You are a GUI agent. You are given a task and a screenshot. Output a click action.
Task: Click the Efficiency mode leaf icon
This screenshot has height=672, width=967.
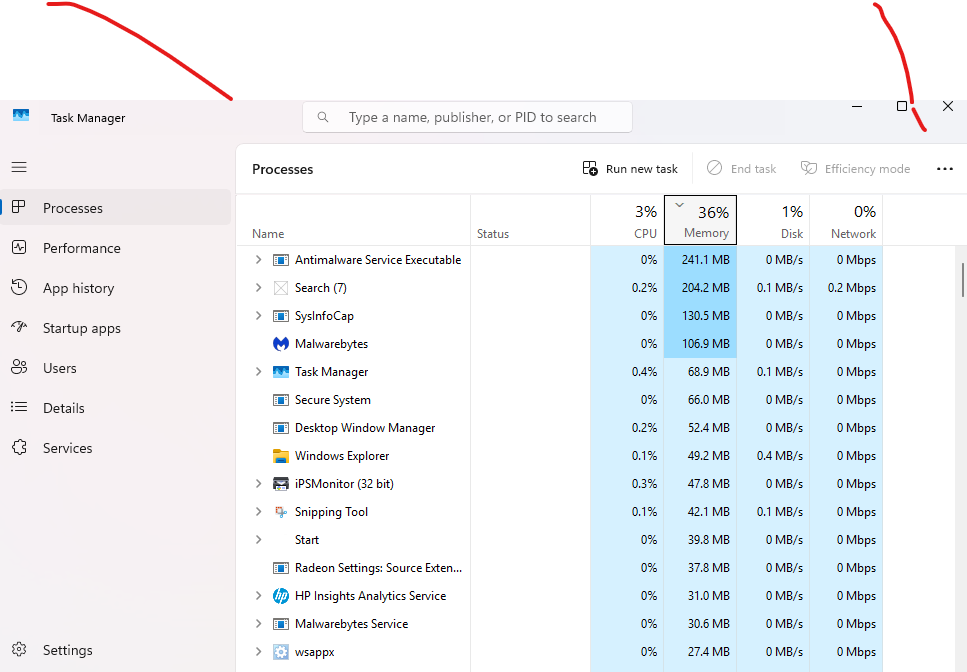809,168
